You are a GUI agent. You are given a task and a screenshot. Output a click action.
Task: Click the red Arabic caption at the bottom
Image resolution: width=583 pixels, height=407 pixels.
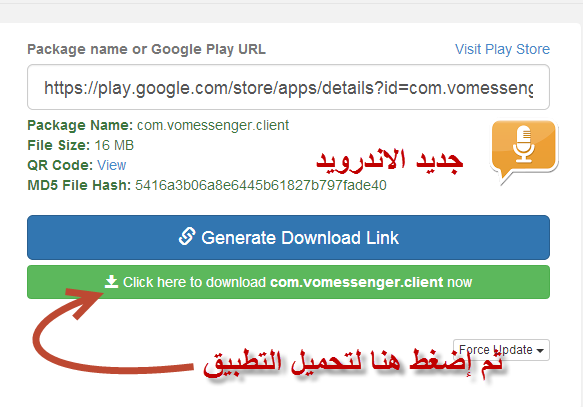(353, 363)
